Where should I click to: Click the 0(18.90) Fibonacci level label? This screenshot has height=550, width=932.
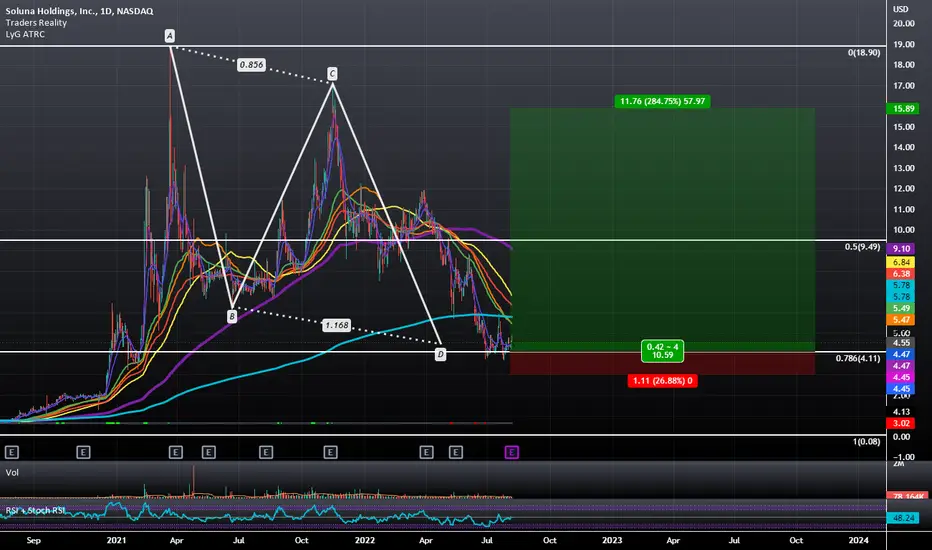pyautogui.click(x=864, y=52)
